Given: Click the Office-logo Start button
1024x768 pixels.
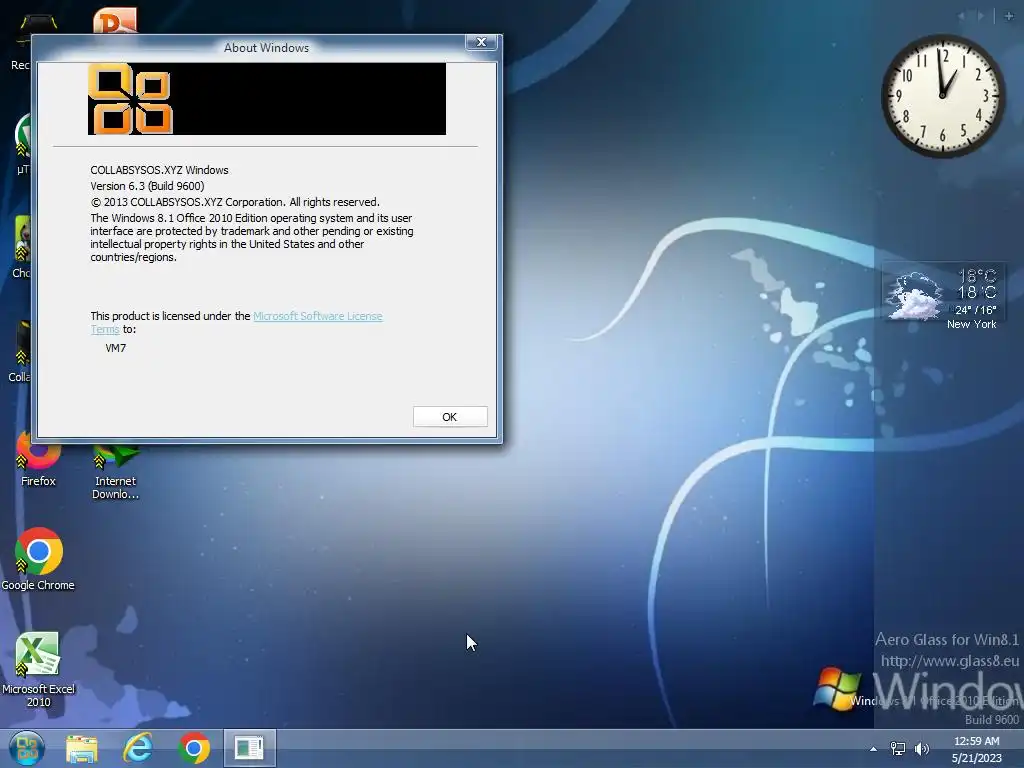Looking at the screenshot, I should click(x=27, y=748).
